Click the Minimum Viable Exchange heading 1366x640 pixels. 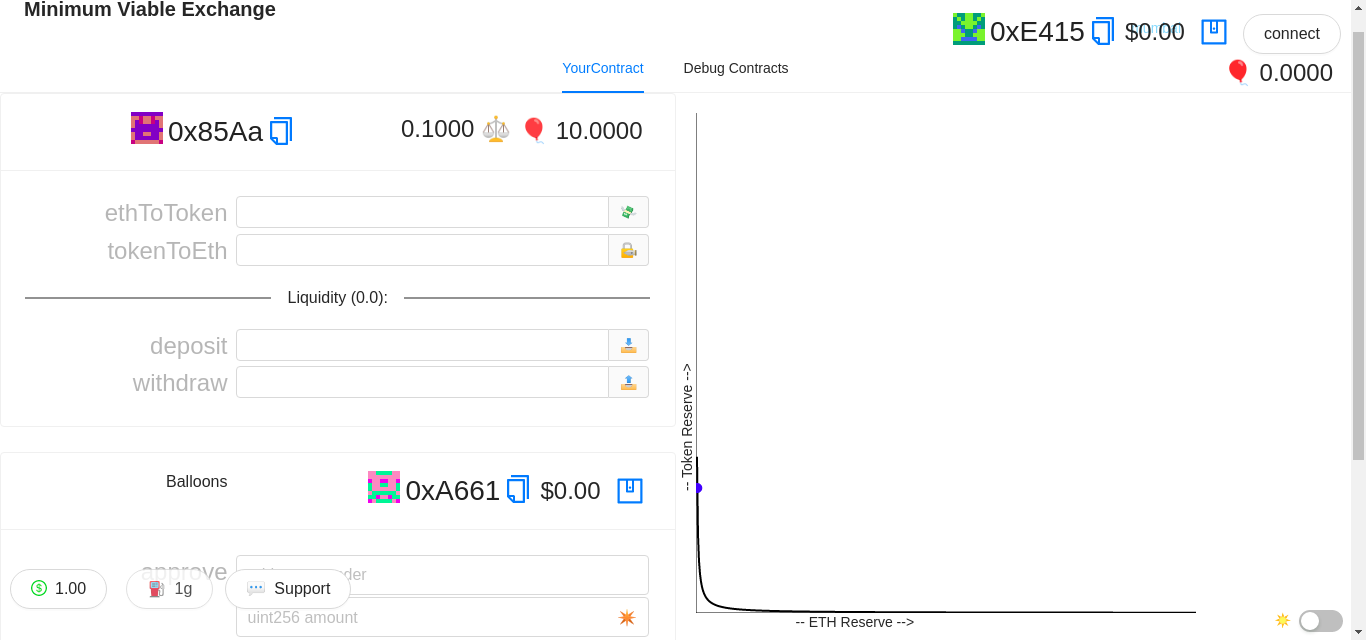[150, 10]
